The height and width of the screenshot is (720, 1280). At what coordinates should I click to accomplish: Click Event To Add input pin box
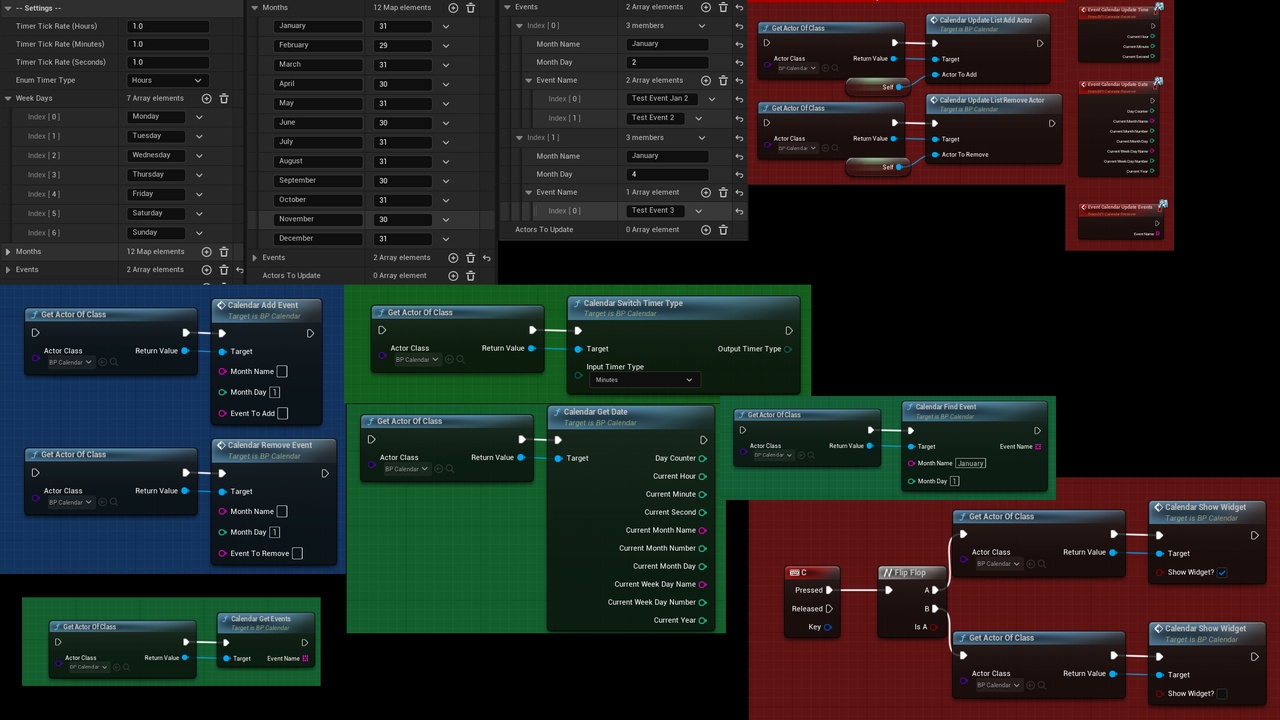[x=283, y=413]
